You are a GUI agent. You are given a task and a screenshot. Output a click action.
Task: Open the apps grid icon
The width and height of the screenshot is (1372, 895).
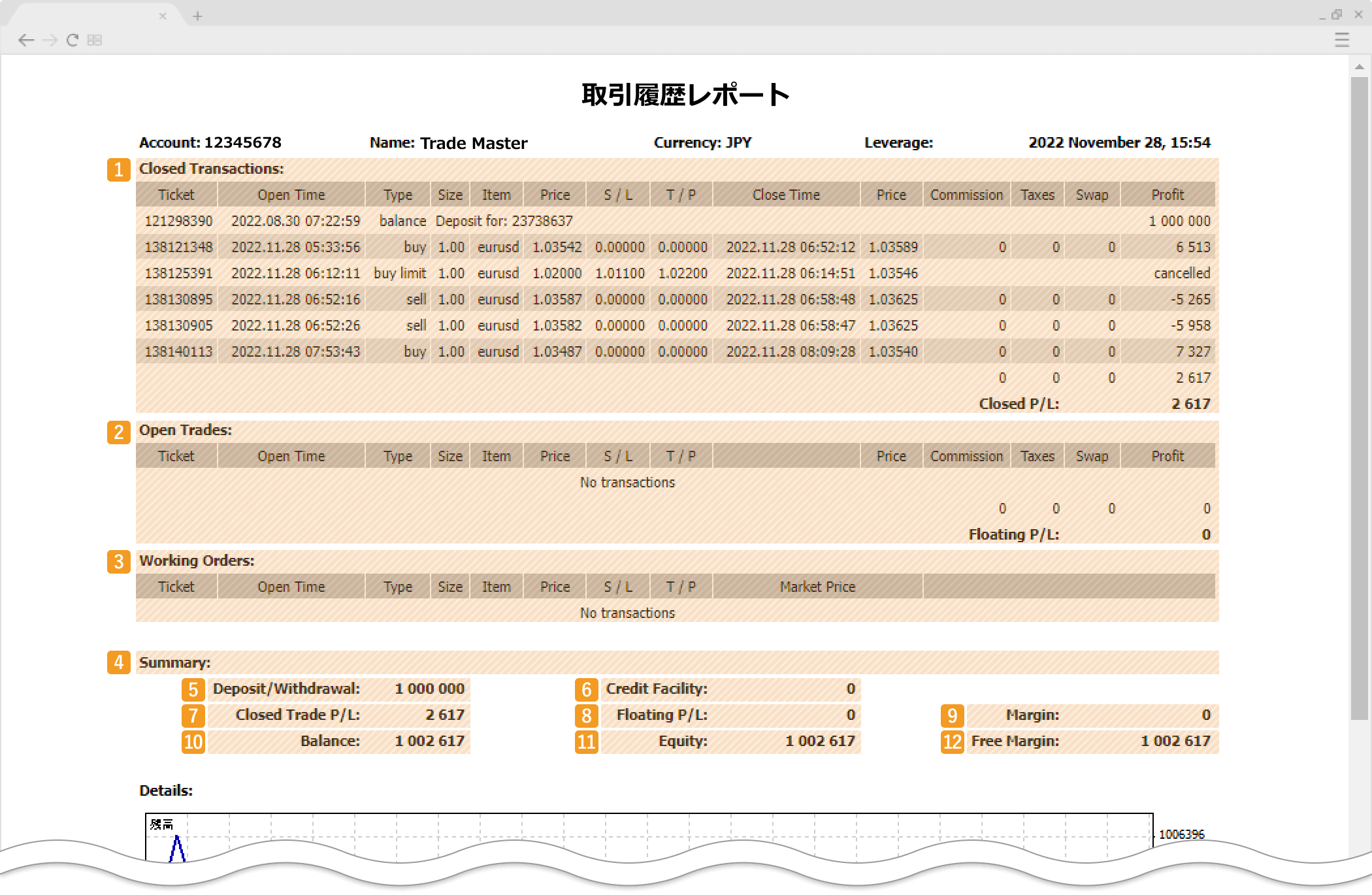pyautogui.click(x=95, y=41)
